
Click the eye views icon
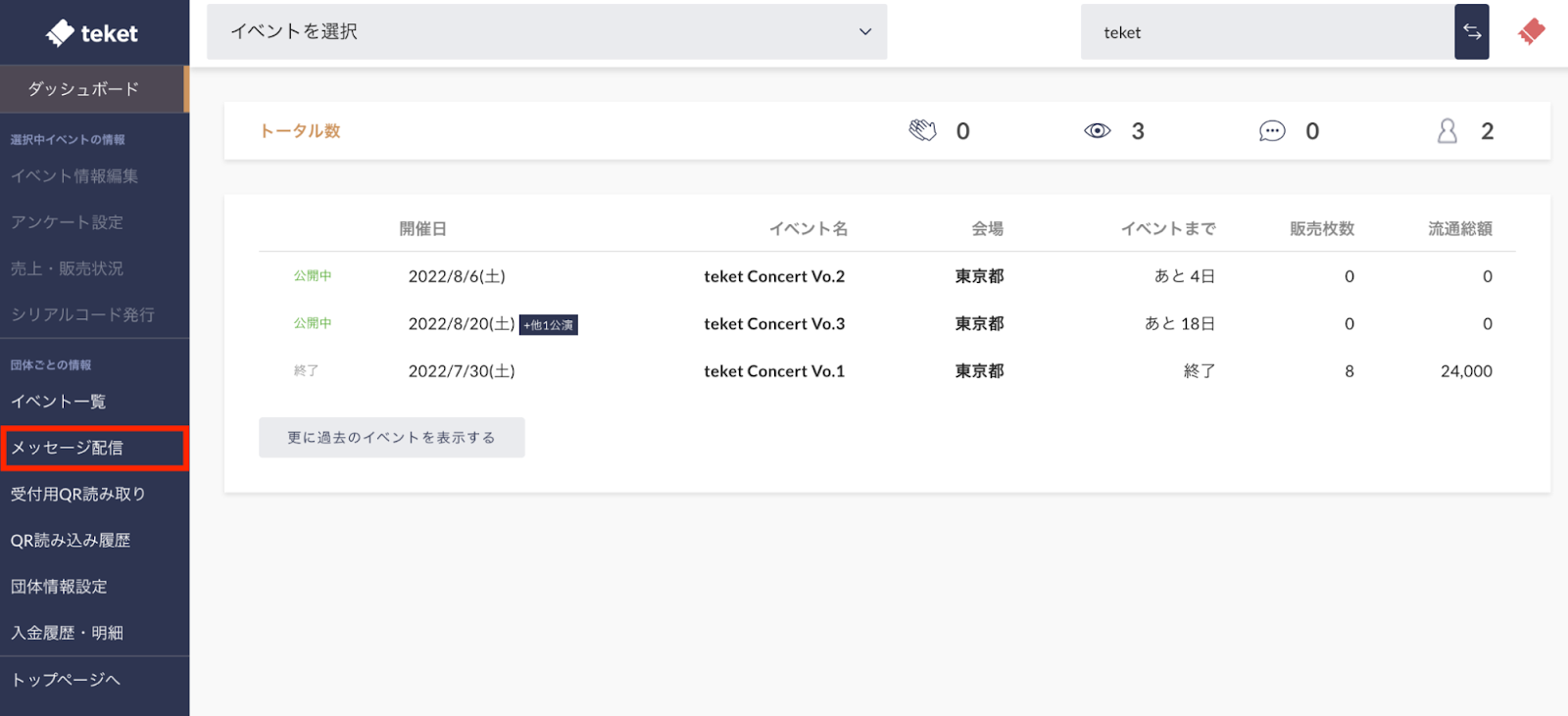(1097, 131)
